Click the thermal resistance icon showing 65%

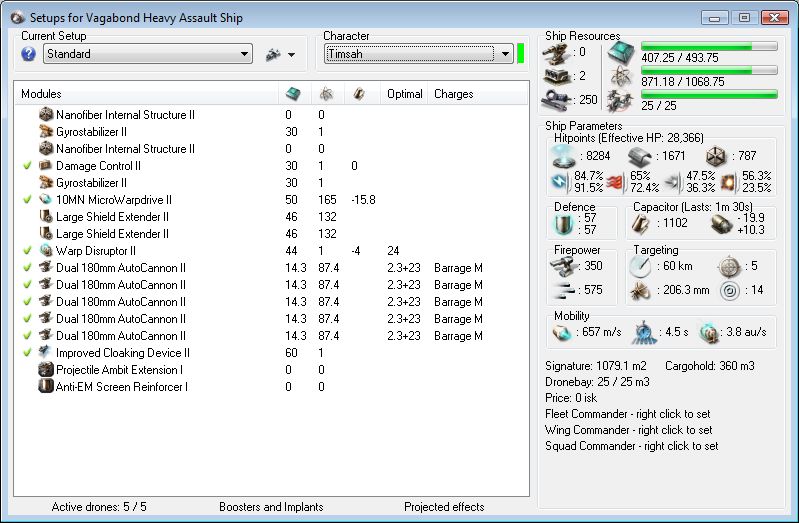617,181
